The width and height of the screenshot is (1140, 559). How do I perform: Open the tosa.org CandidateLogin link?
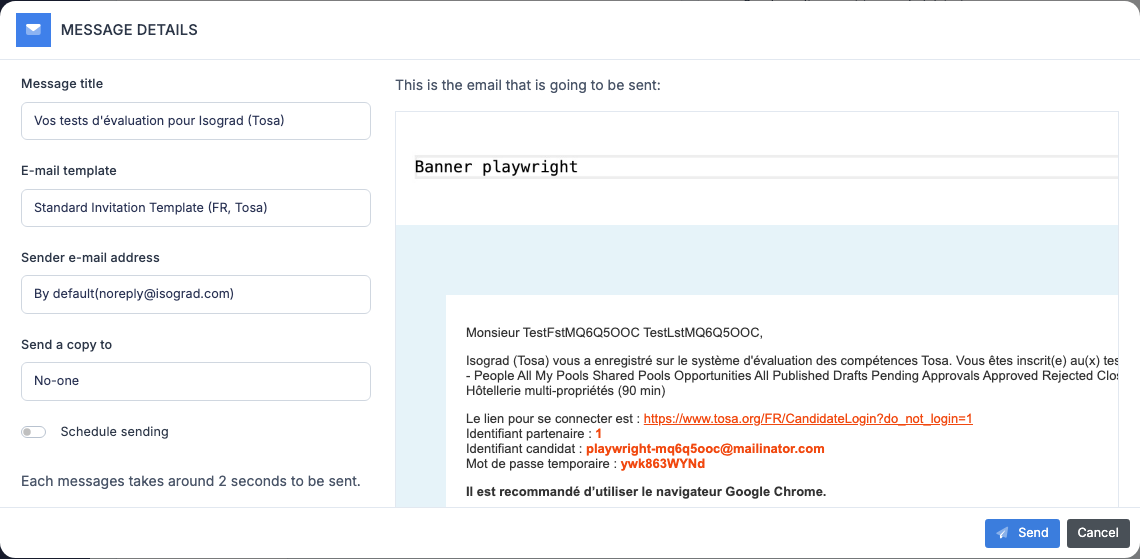click(808, 419)
